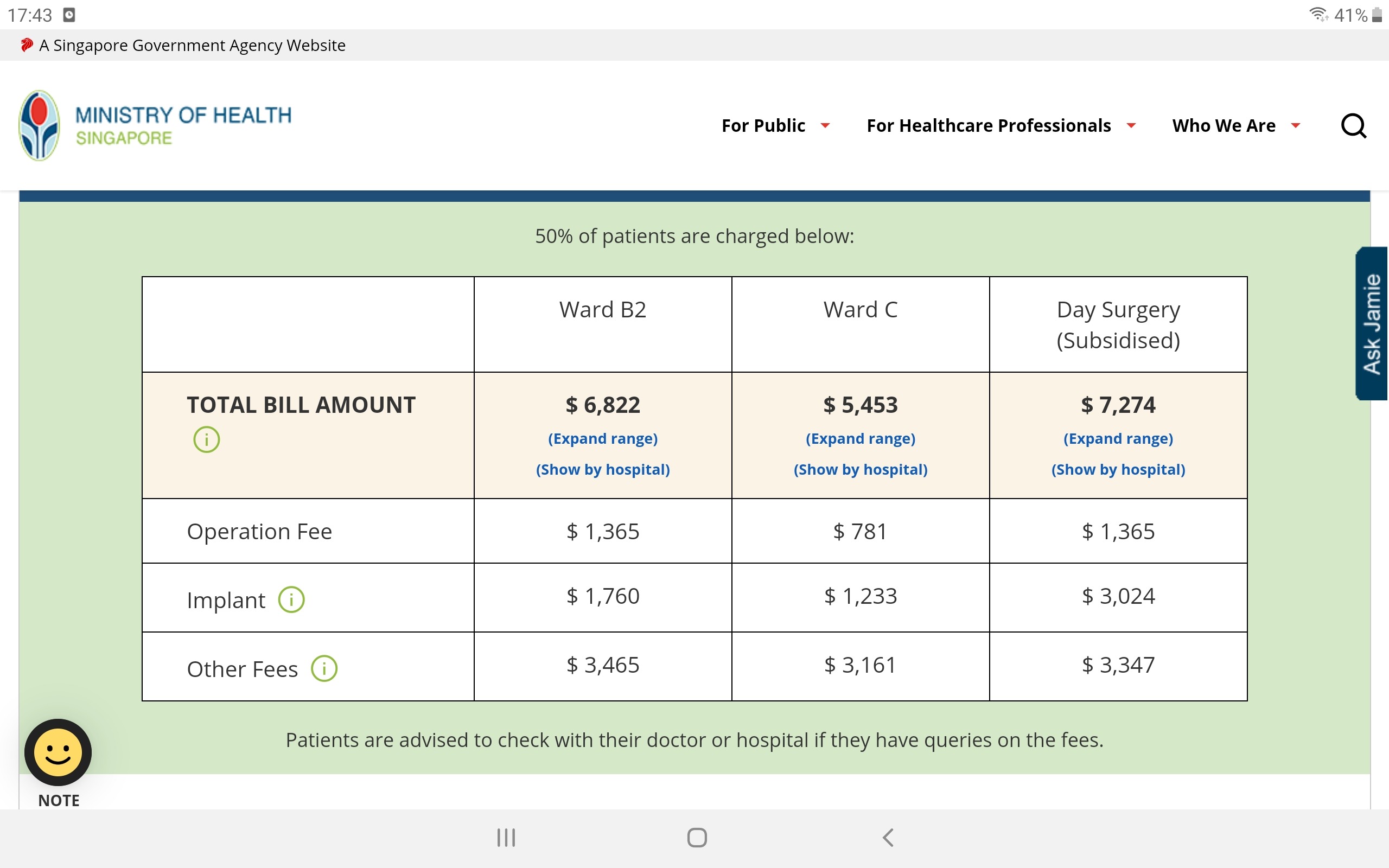The height and width of the screenshot is (868, 1389).
Task: Show Ward B2 bill by hospital
Action: click(603, 470)
